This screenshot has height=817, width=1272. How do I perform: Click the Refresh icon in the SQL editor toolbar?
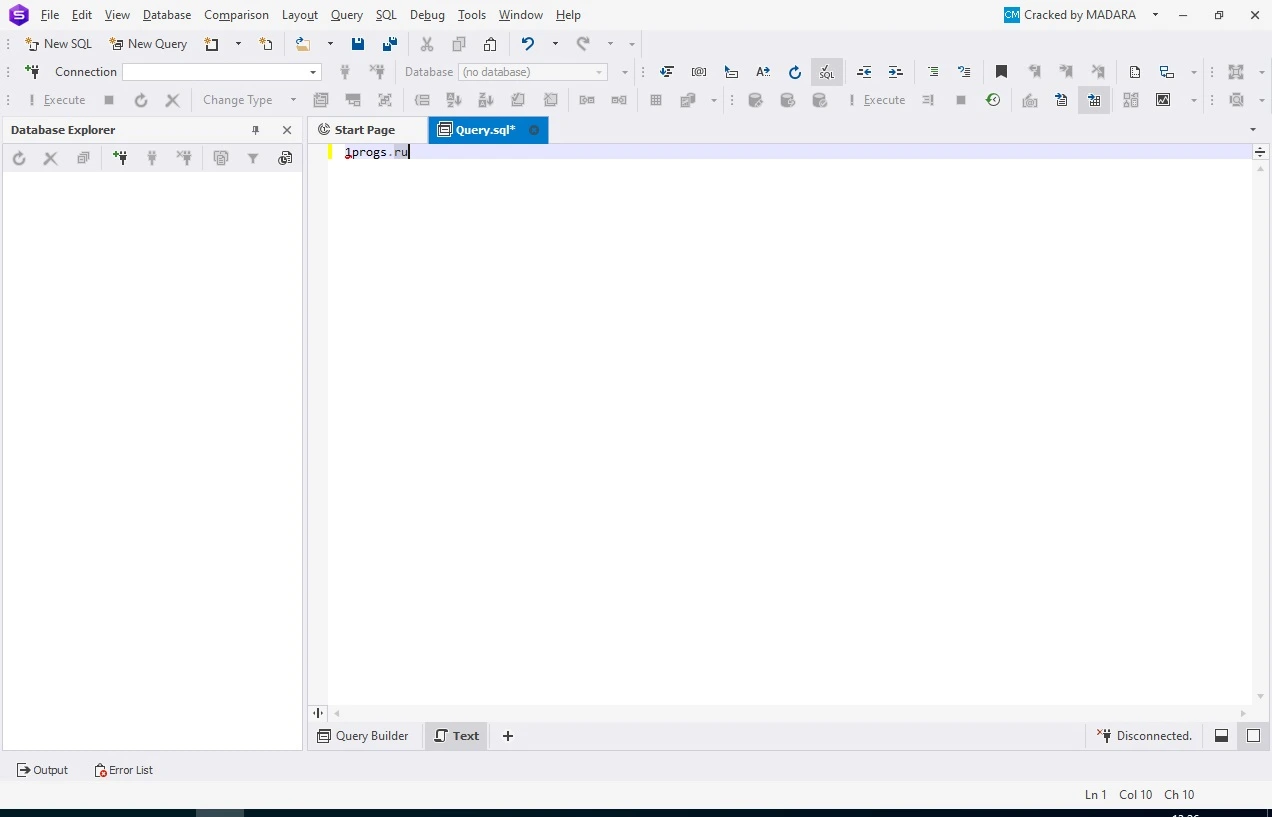[795, 72]
